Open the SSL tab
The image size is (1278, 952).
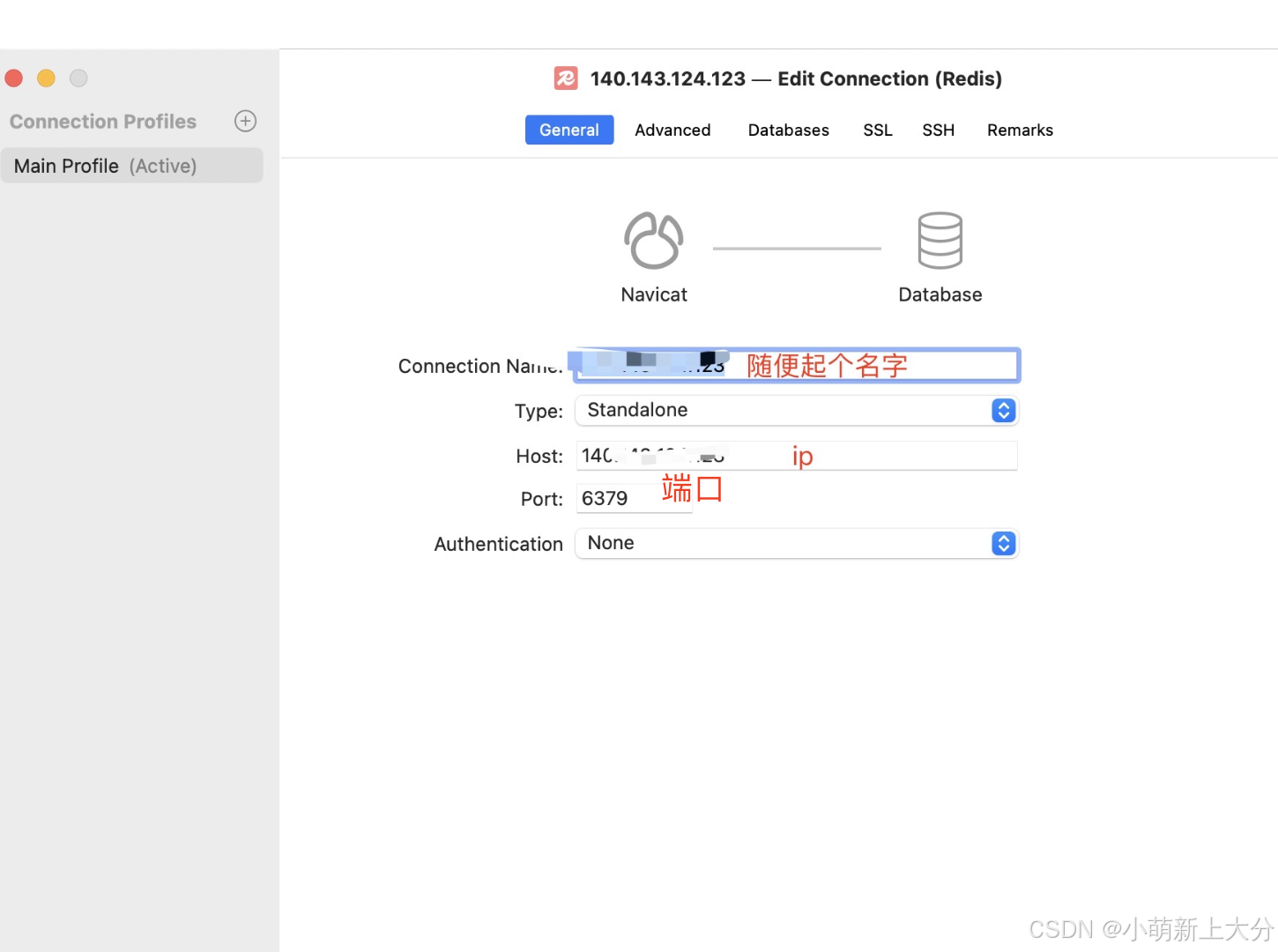[877, 130]
